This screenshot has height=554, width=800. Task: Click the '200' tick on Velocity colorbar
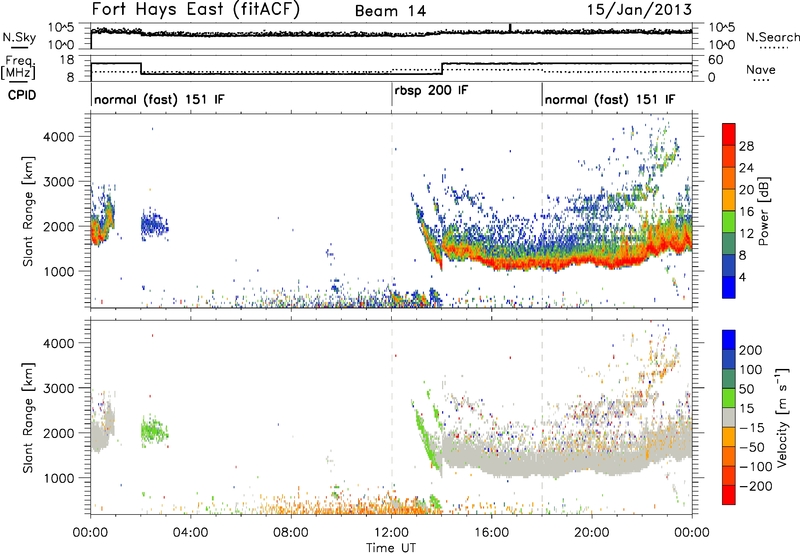(x=750, y=350)
